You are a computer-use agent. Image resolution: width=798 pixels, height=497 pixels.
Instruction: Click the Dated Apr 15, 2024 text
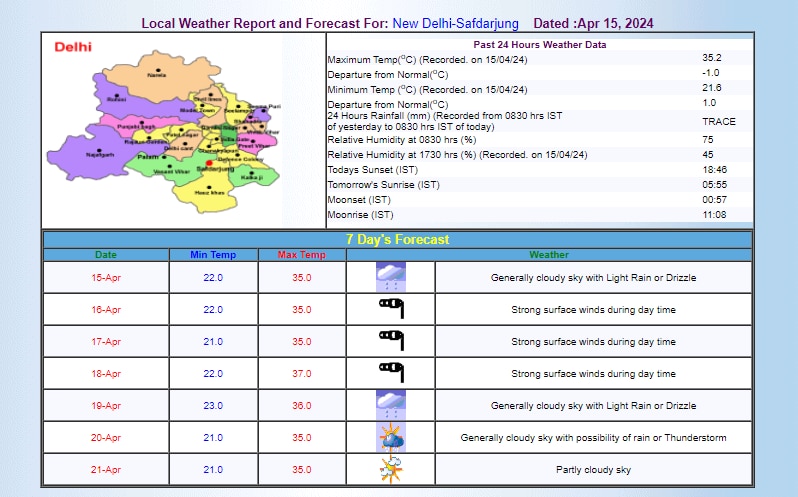coord(593,23)
